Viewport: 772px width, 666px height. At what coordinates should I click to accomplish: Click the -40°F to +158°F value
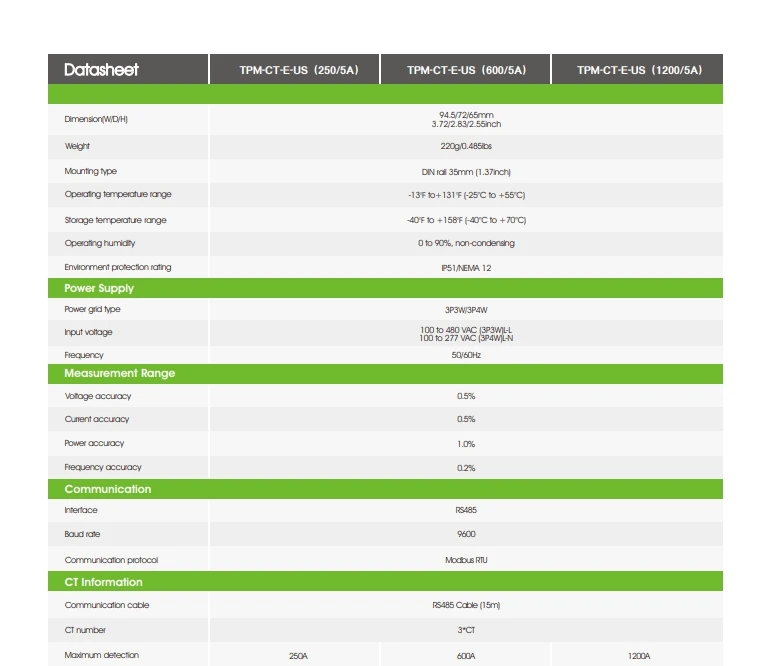coord(466,220)
